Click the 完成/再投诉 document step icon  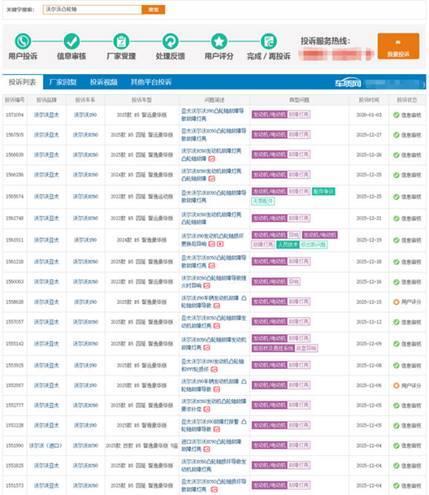269,42
